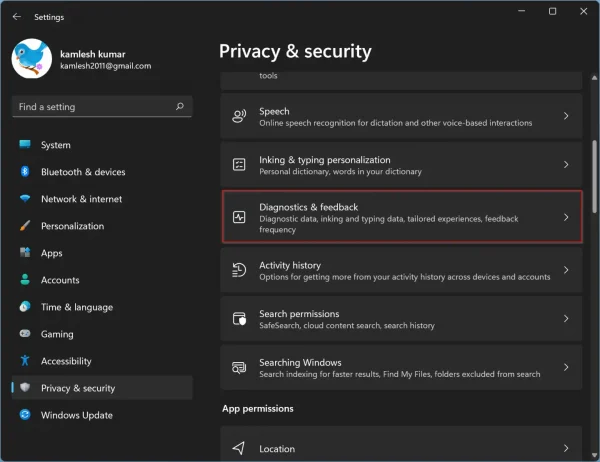Maximize the Settings window
This screenshot has width=600, height=462.
coord(553,11)
